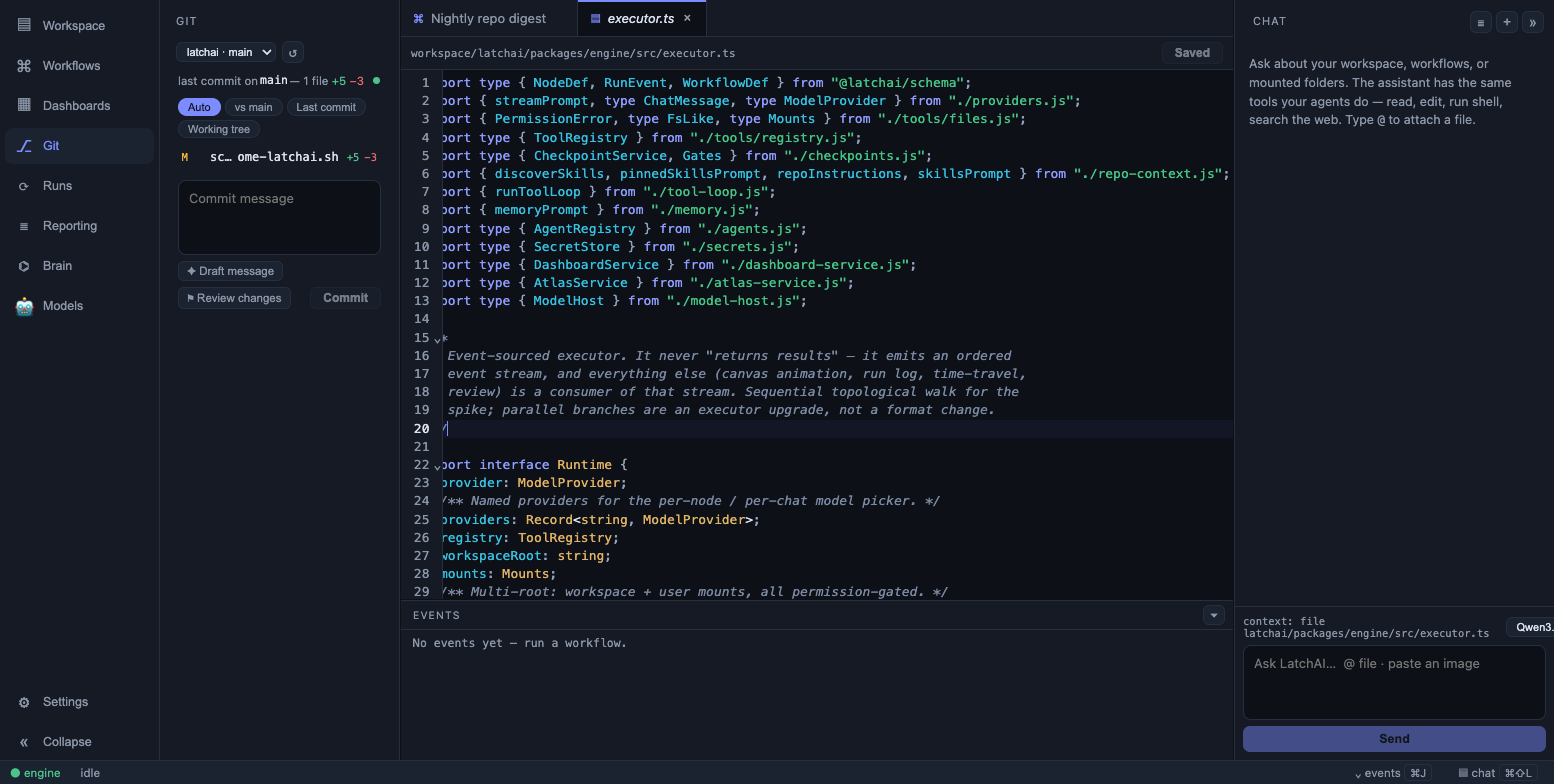Collapse the left sidebar
Image resolution: width=1554 pixels, height=784 pixels.
click(78, 741)
